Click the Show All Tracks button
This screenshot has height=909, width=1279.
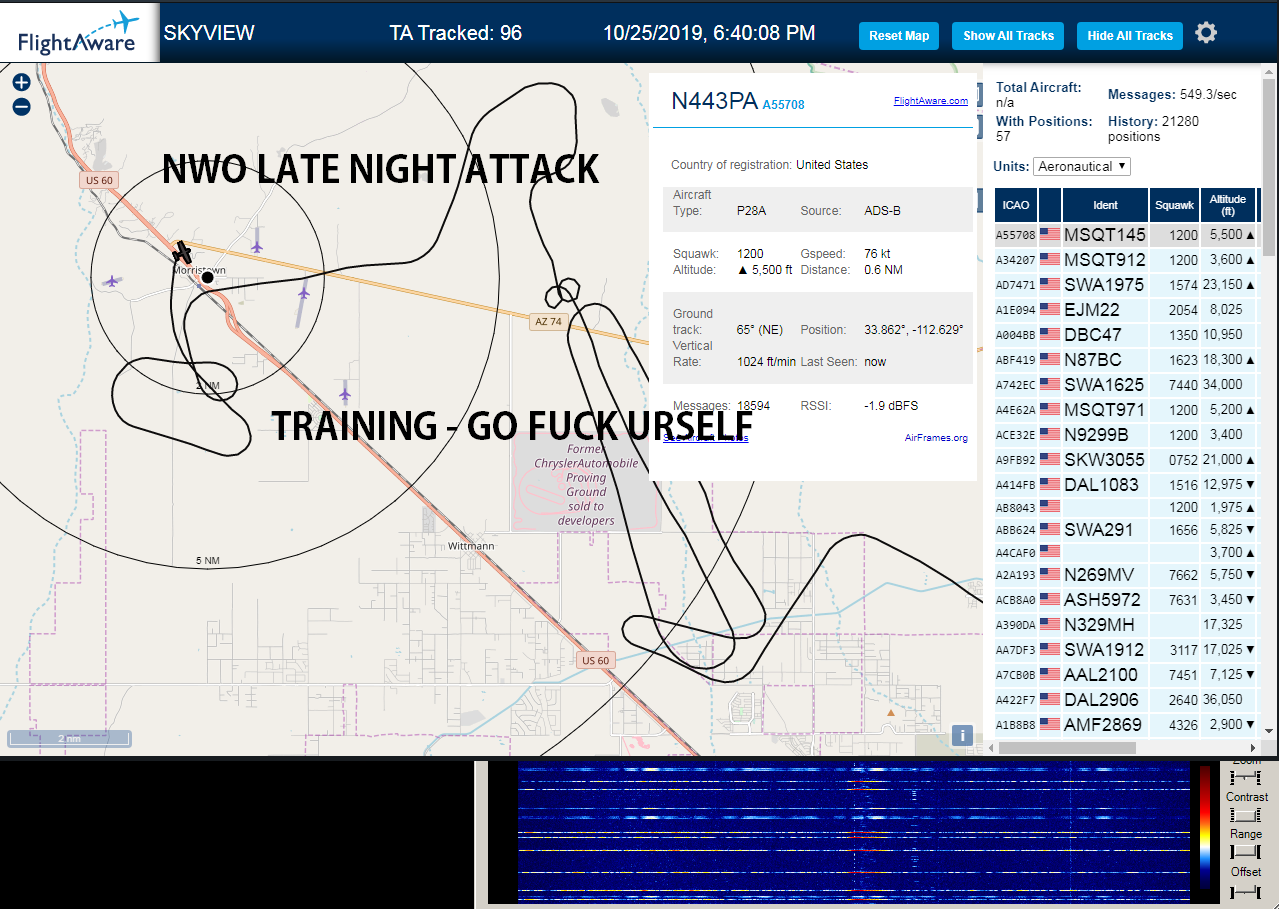[x=1008, y=36]
